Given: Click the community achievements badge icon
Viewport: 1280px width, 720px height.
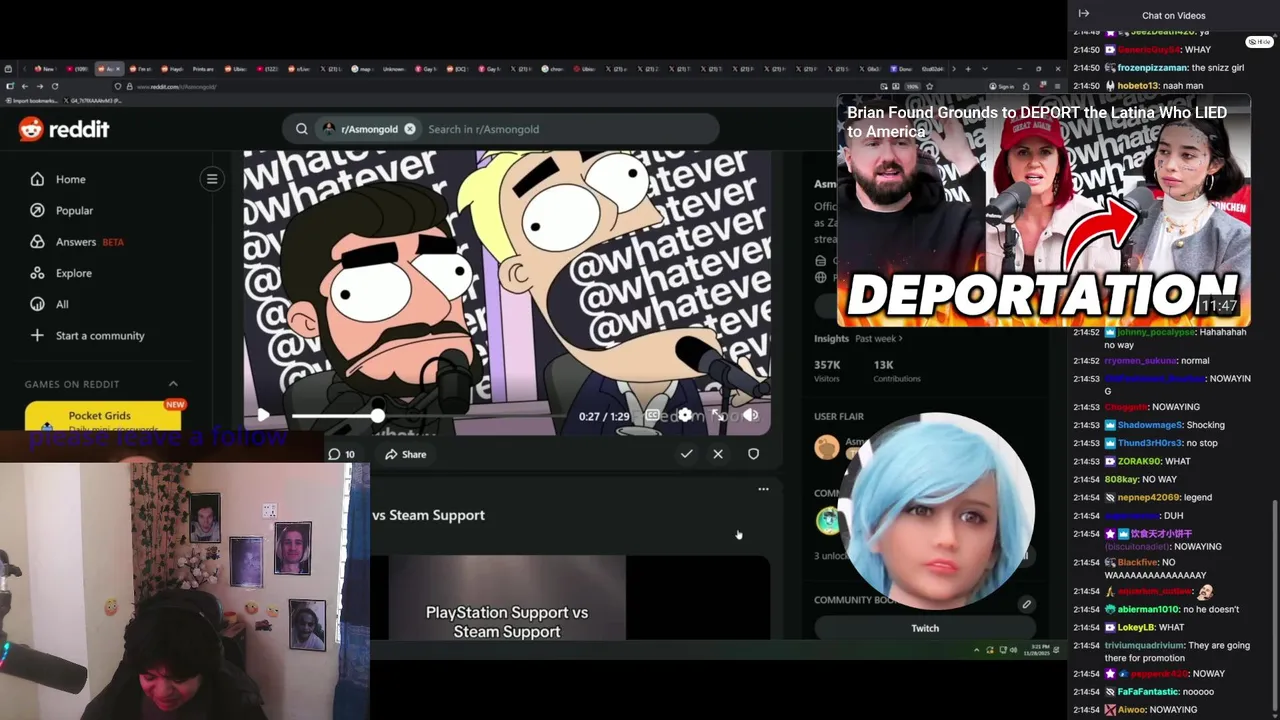Looking at the screenshot, I should [827, 520].
